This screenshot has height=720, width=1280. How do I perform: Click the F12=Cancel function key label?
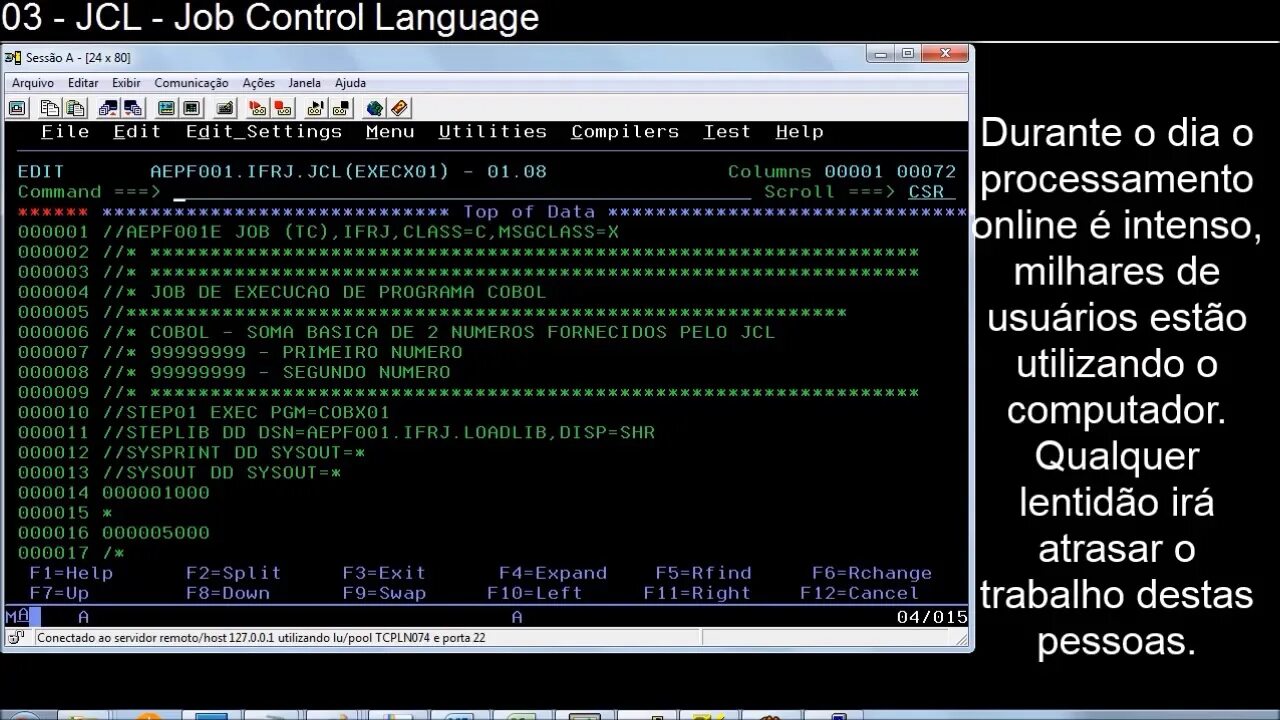(x=859, y=593)
